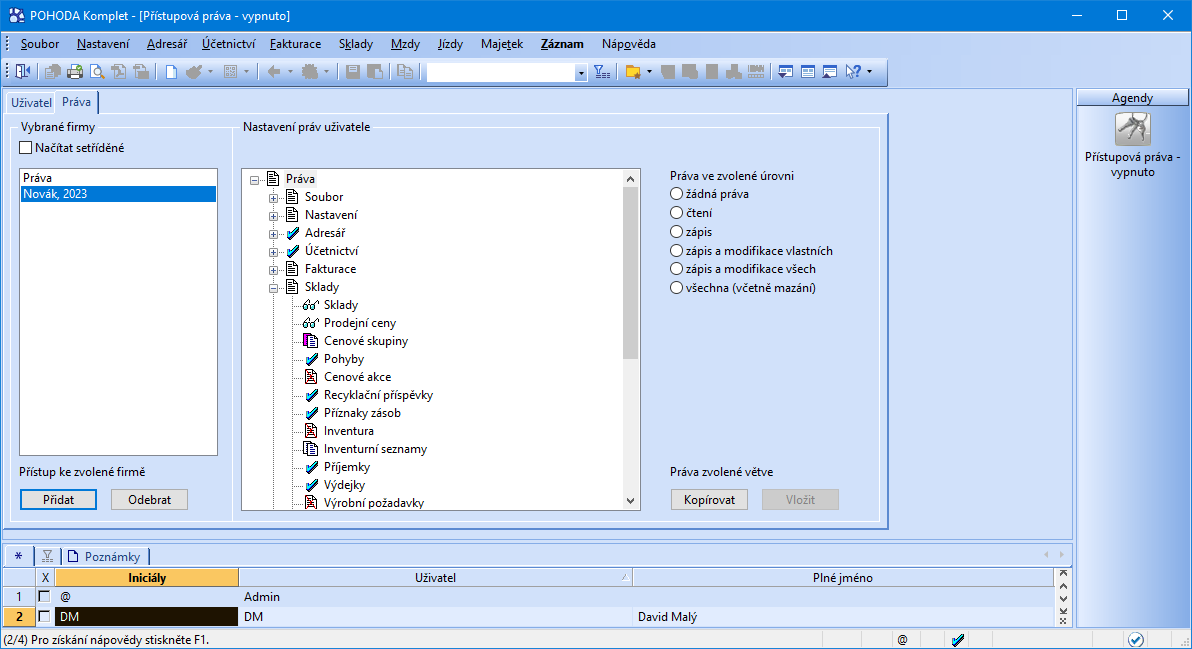Click the Vložit button
Image resolution: width=1192 pixels, height=649 pixels.
[x=800, y=499]
